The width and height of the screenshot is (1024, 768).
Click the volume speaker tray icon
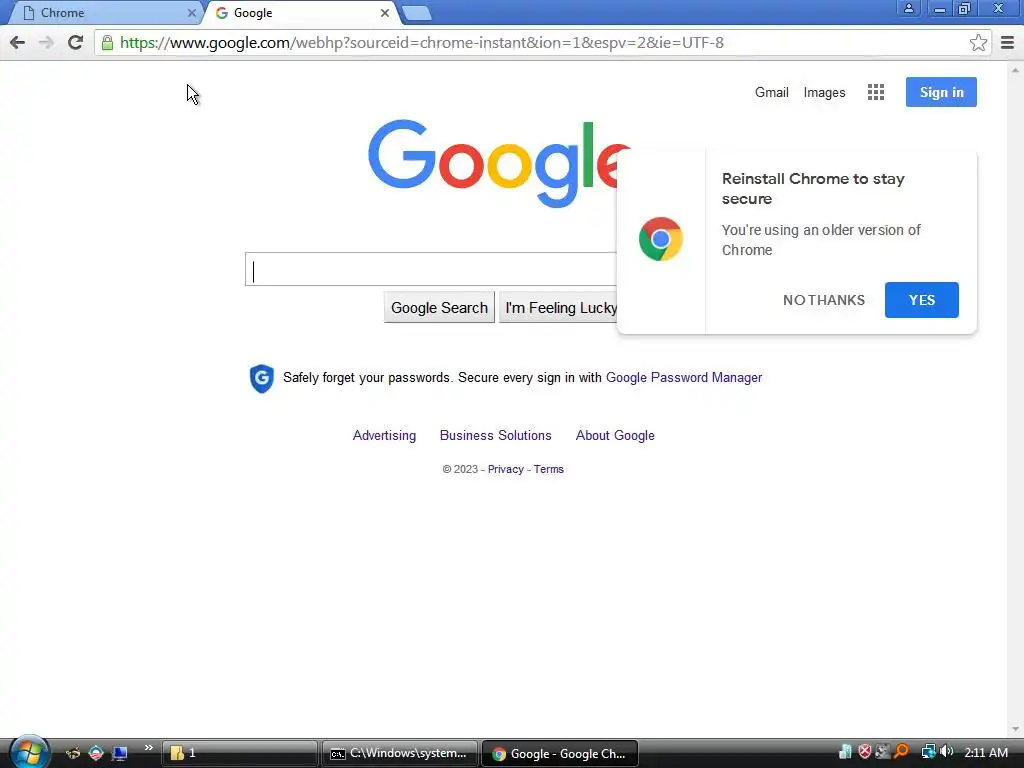946,752
